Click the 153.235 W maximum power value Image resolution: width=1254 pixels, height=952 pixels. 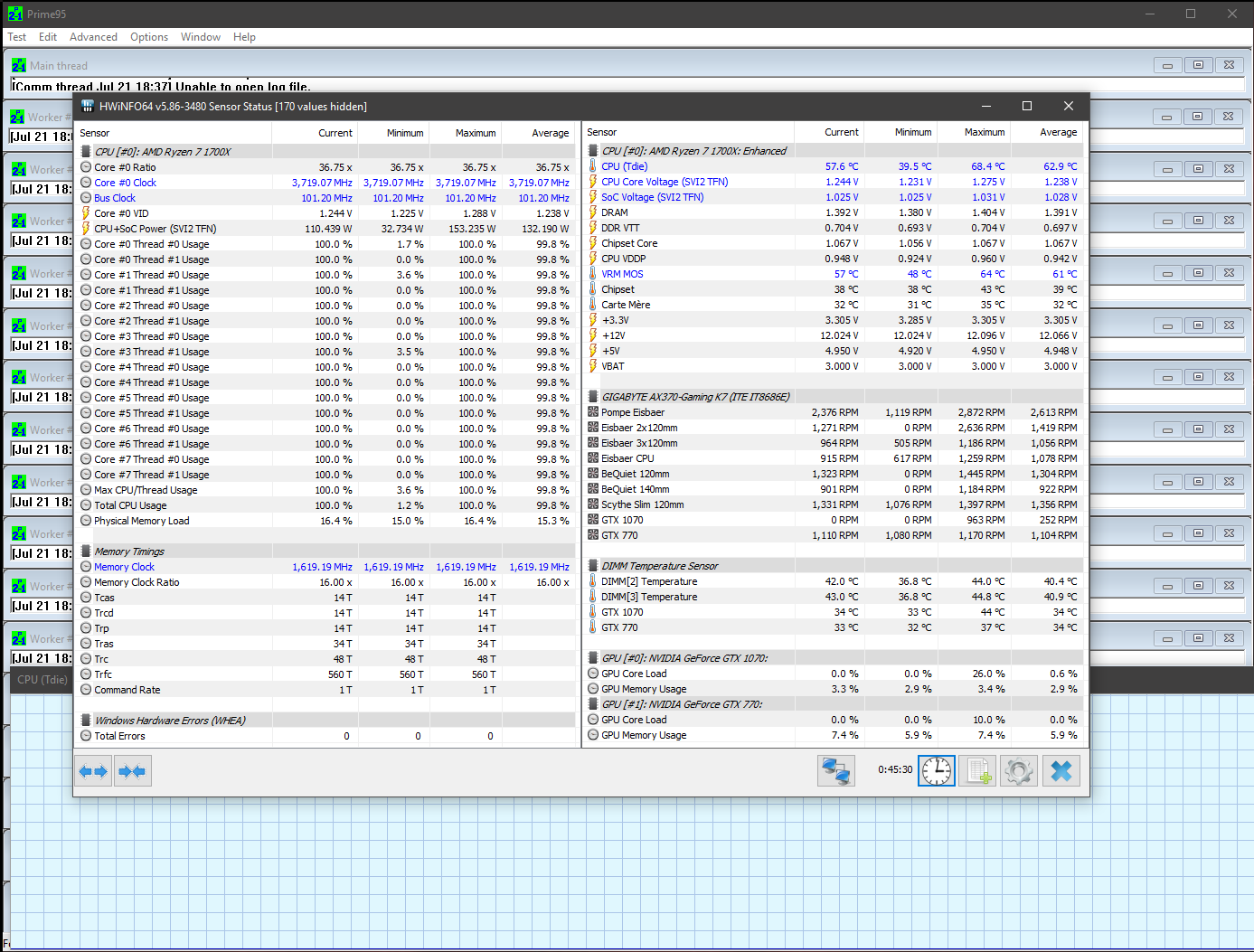pyautogui.click(x=472, y=229)
